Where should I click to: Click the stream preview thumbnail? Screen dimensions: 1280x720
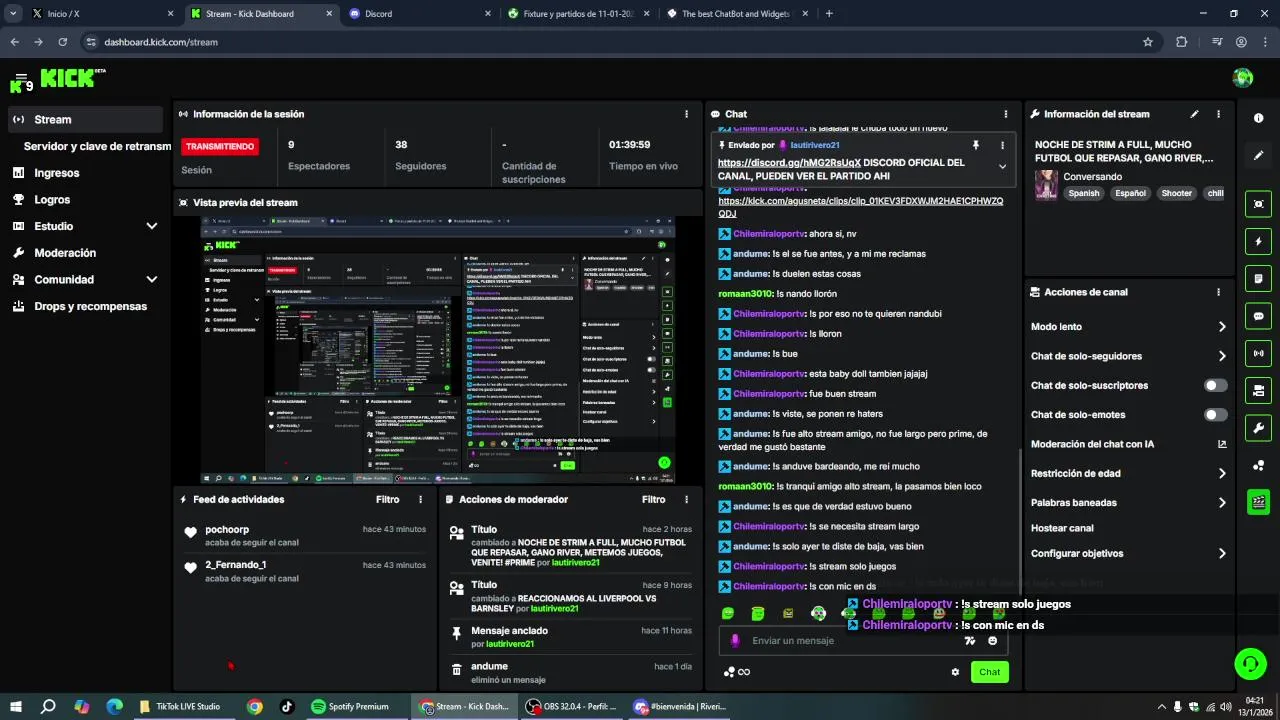[x=439, y=350]
